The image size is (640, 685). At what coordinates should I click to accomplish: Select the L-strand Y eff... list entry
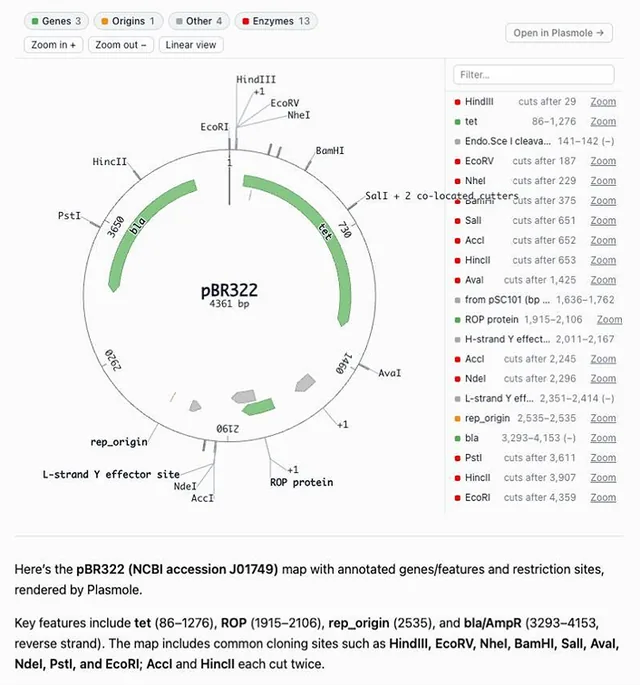tap(535, 398)
